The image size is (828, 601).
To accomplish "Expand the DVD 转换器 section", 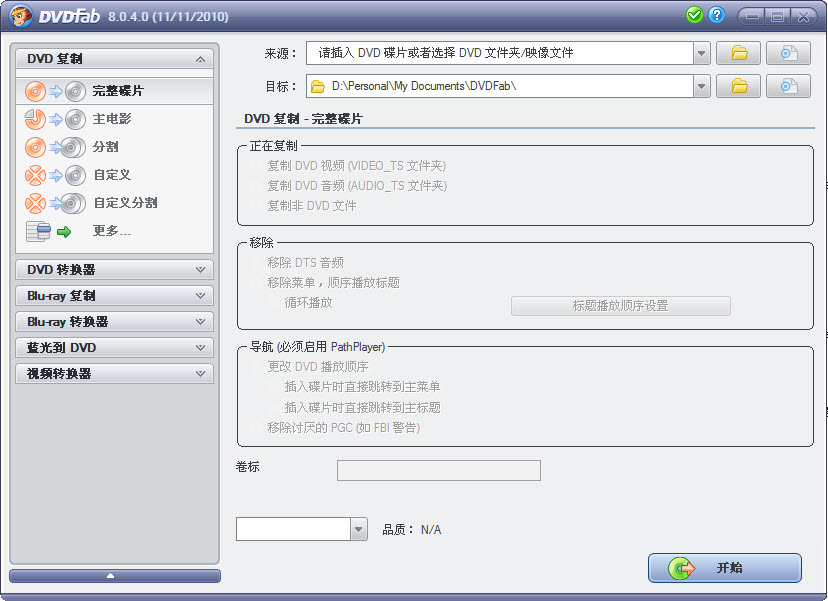I will [114, 269].
